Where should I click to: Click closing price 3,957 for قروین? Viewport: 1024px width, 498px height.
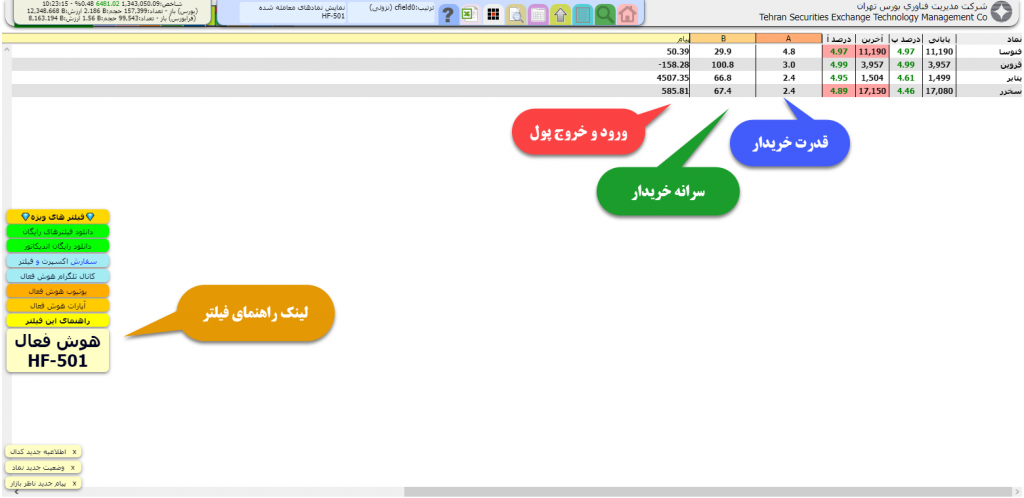[940, 65]
